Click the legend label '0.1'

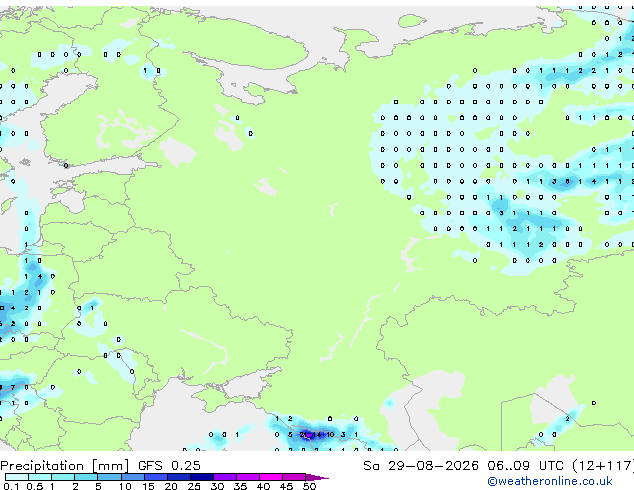click(12, 486)
